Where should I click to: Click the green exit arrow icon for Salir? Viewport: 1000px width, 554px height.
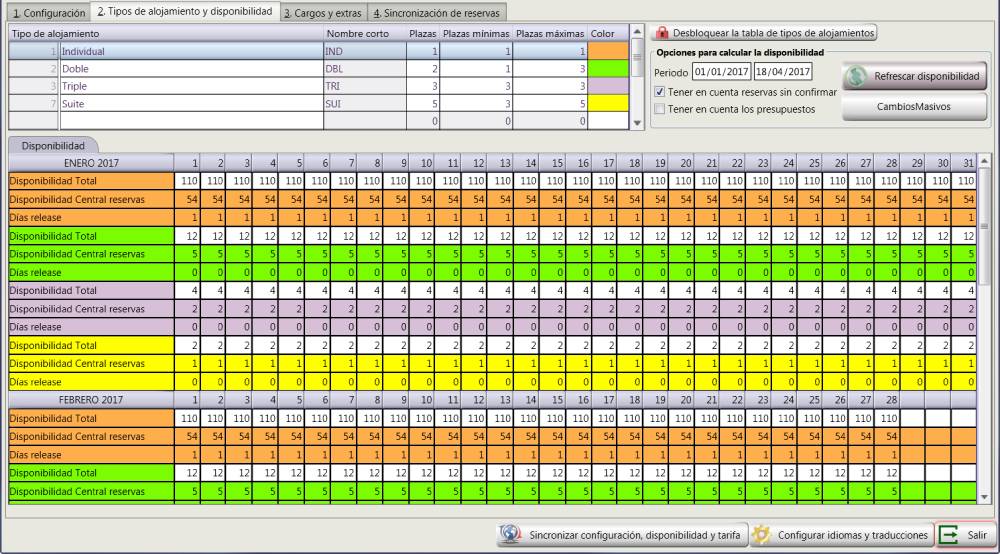tap(949, 535)
